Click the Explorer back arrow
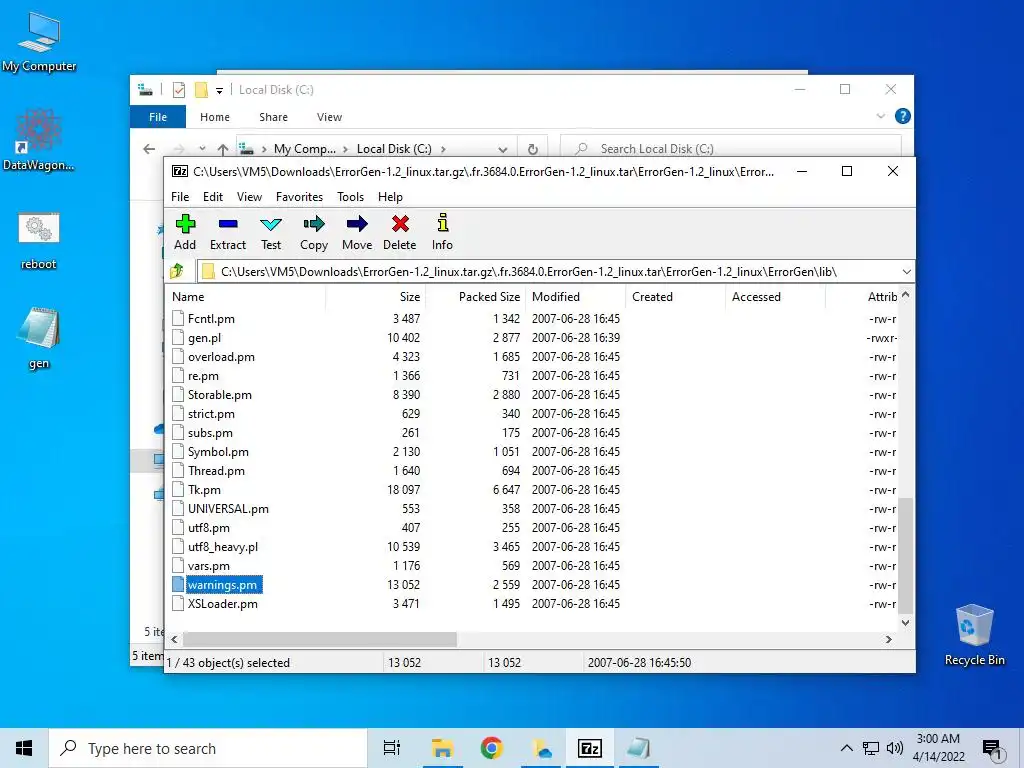1024x768 pixels. [149, 149]
